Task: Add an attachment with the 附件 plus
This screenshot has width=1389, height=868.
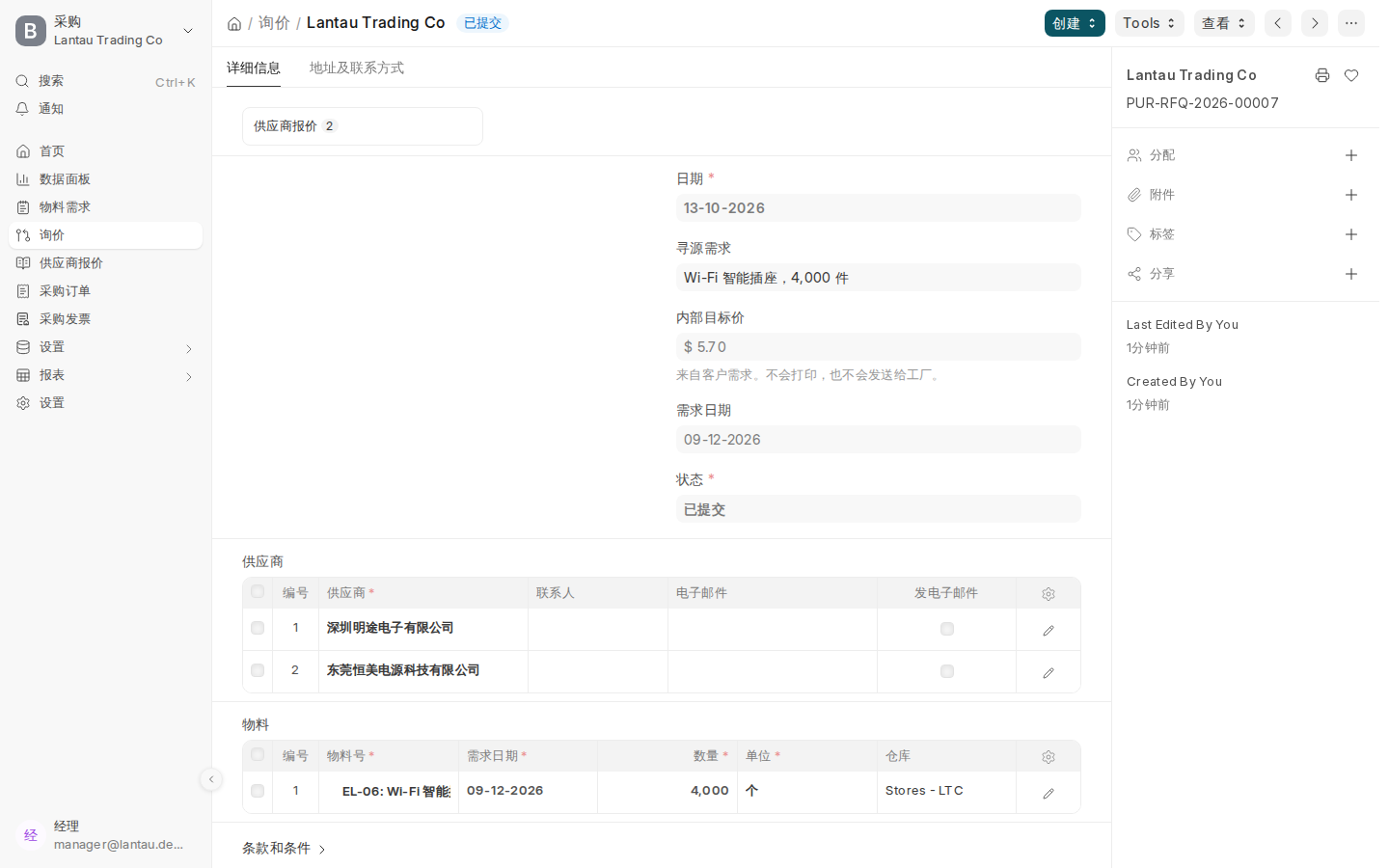Action: (x=1351, y=195)
